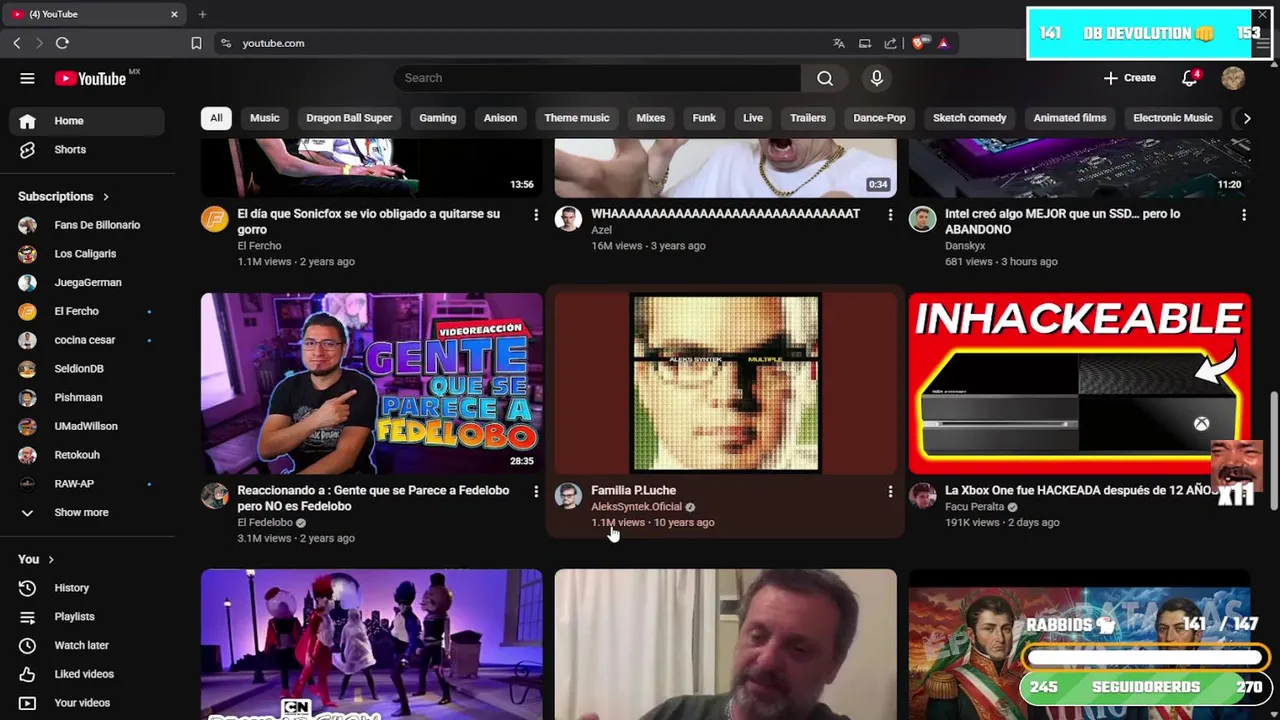Open options for Intel SSD video

(1244, 215)
